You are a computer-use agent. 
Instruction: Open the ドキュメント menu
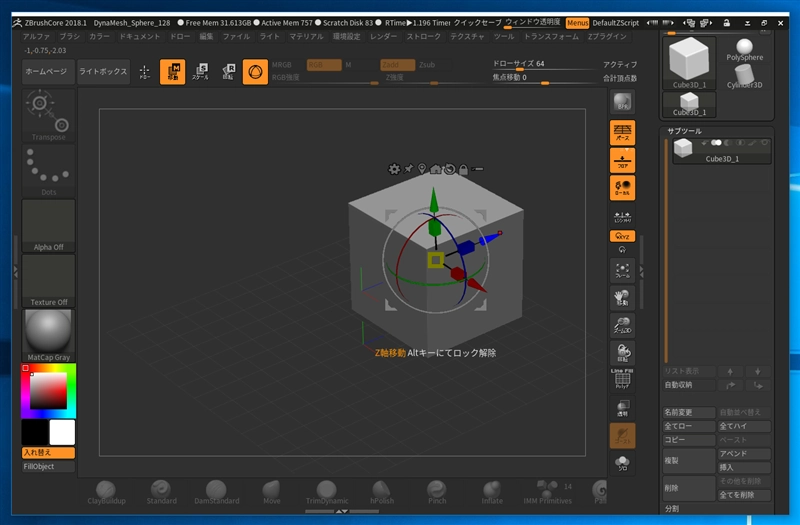(139, 37)
